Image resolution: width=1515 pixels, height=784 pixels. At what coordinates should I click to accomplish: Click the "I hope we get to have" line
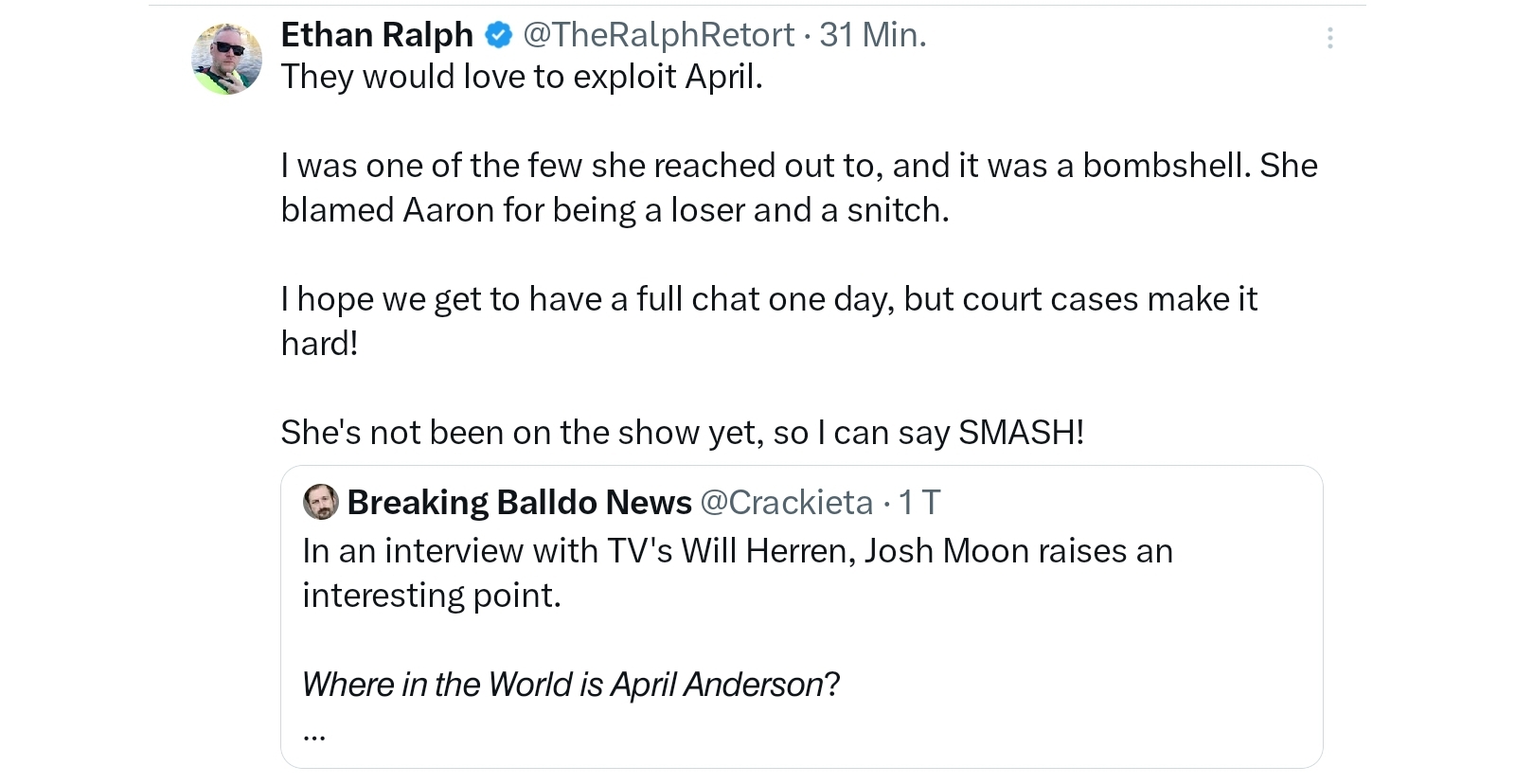(768, 299)
